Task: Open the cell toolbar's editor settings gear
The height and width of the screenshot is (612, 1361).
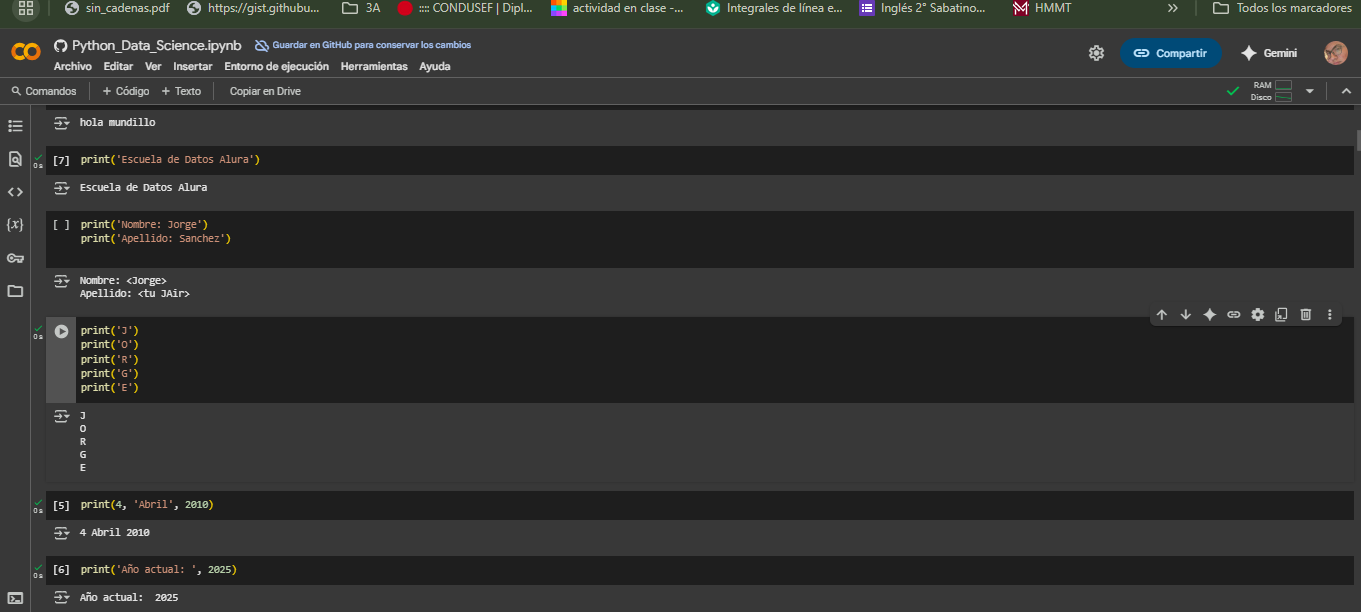Action: pos(1258,315)
